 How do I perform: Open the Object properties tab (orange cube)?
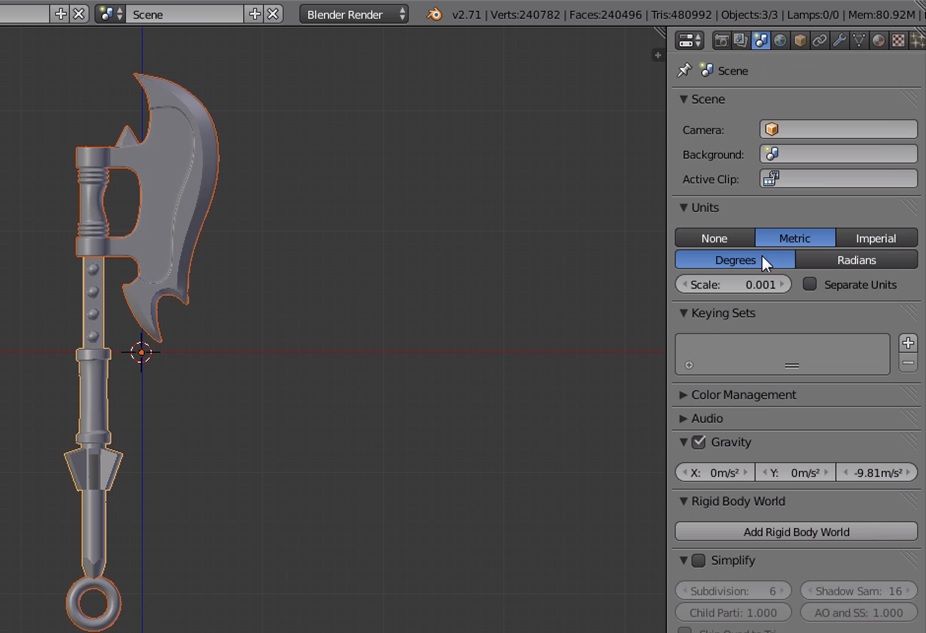tap(800, 40)
